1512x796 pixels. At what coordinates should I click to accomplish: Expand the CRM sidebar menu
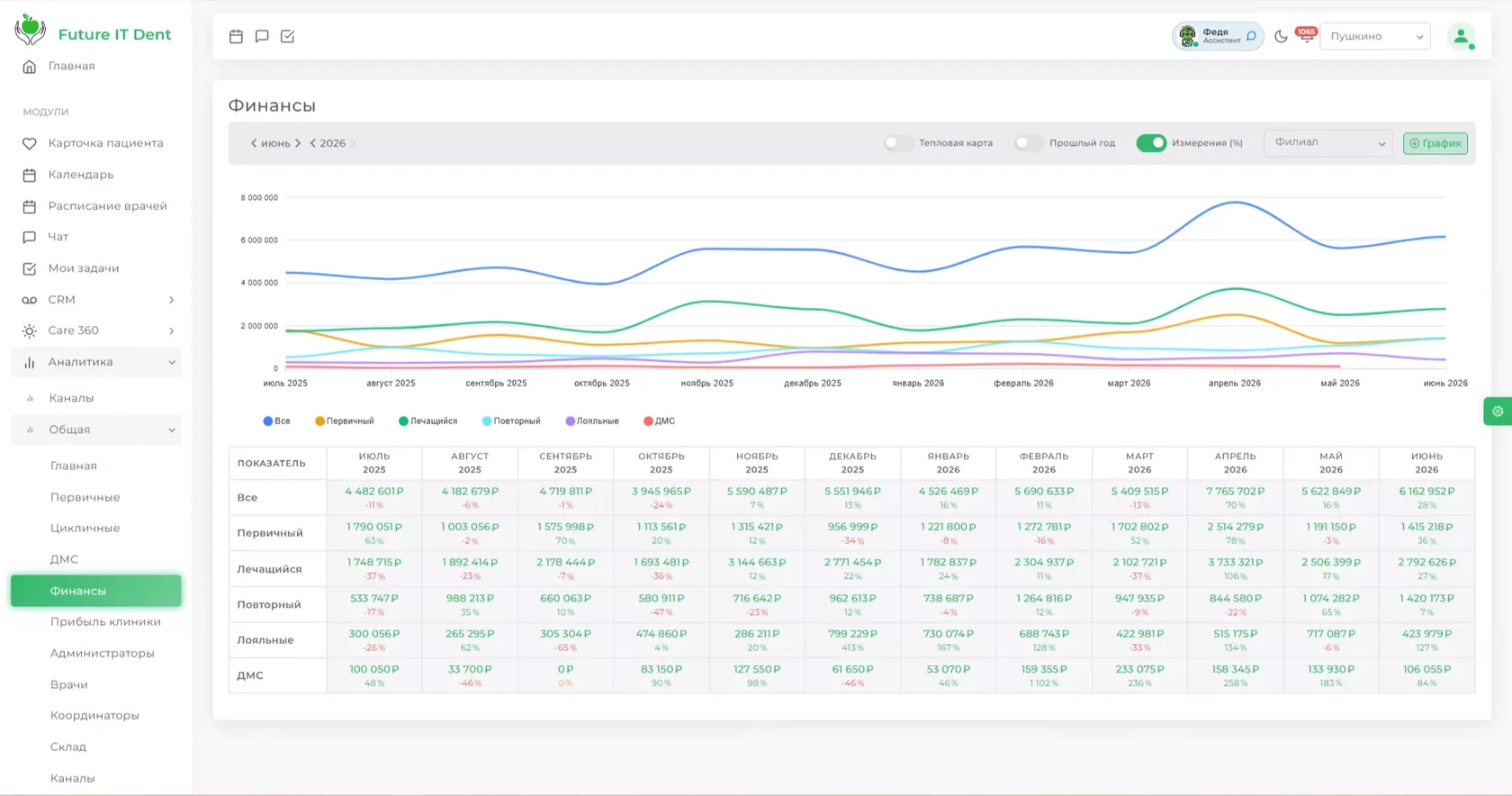point(96,300)
